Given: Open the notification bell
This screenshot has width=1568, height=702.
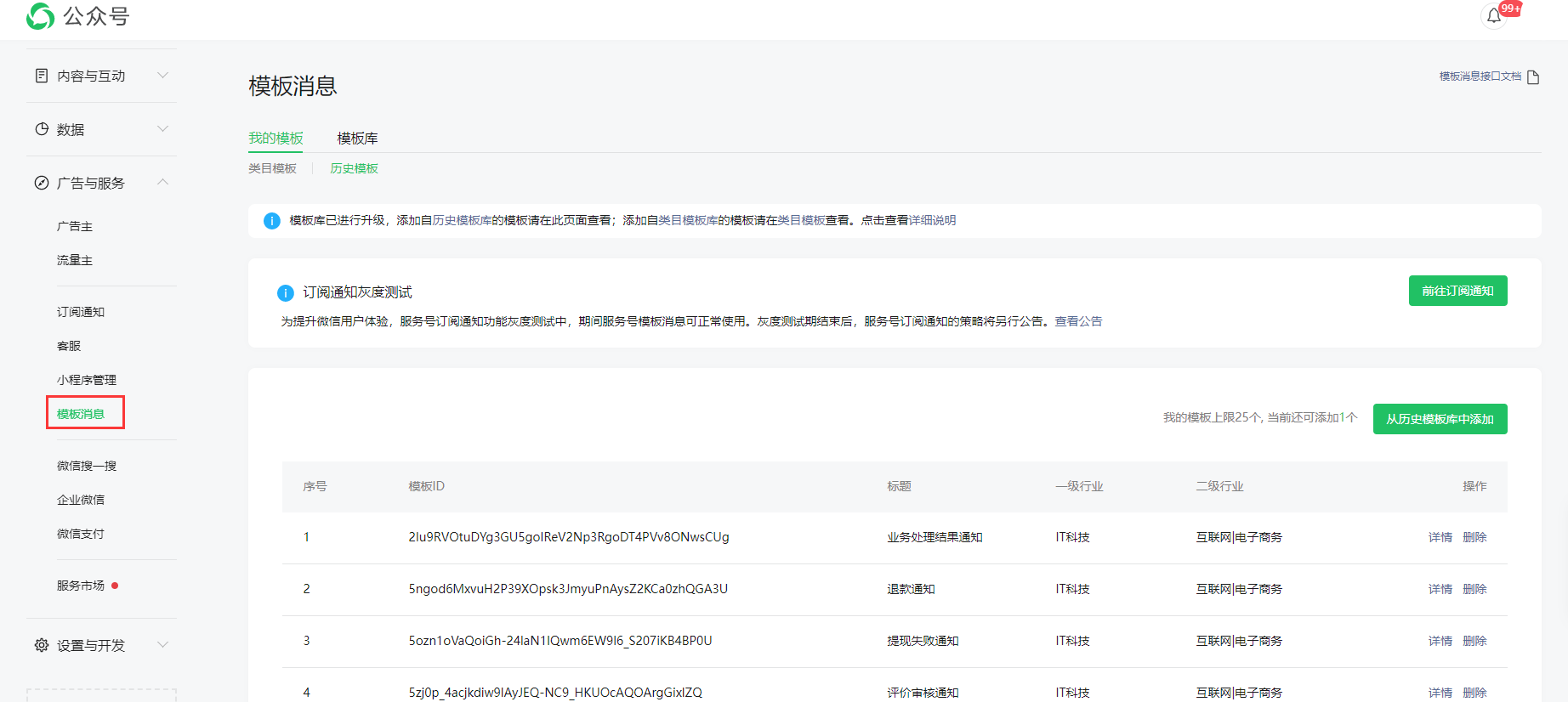Looking at the screenshot, I should (x=1493, y=16).
